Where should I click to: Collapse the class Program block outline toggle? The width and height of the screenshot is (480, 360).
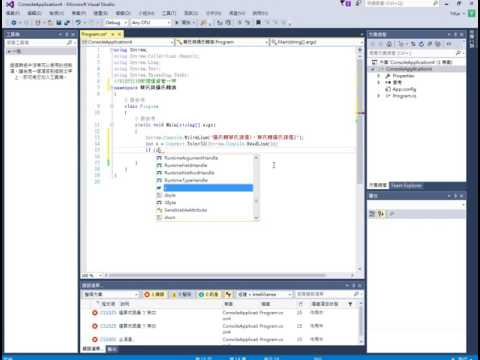pos(112,106)
